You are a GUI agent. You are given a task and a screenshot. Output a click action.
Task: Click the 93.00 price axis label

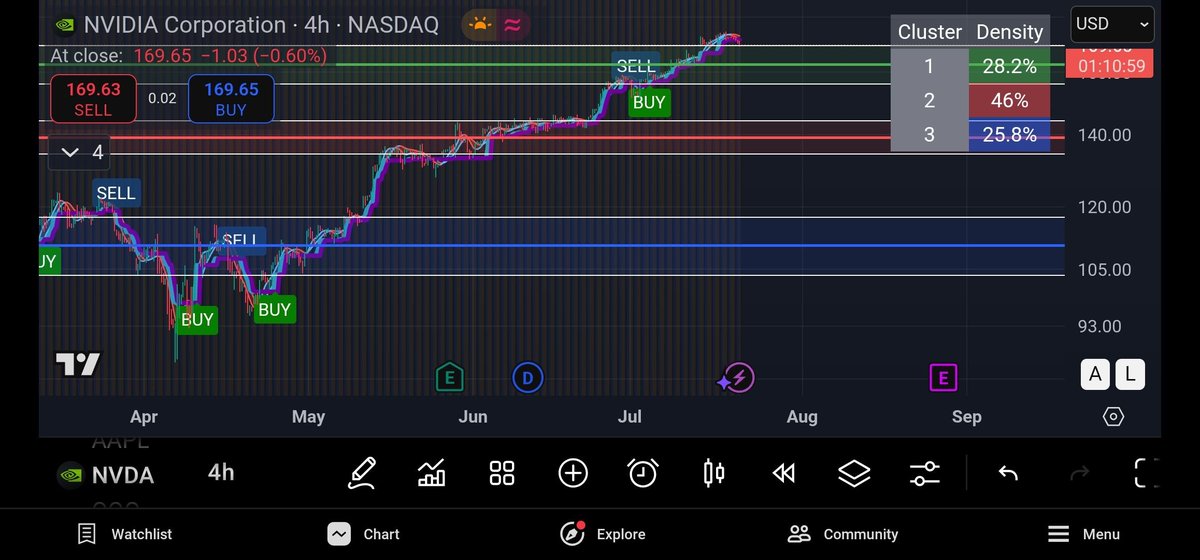pyautogui.click(x=1100, y=326)
